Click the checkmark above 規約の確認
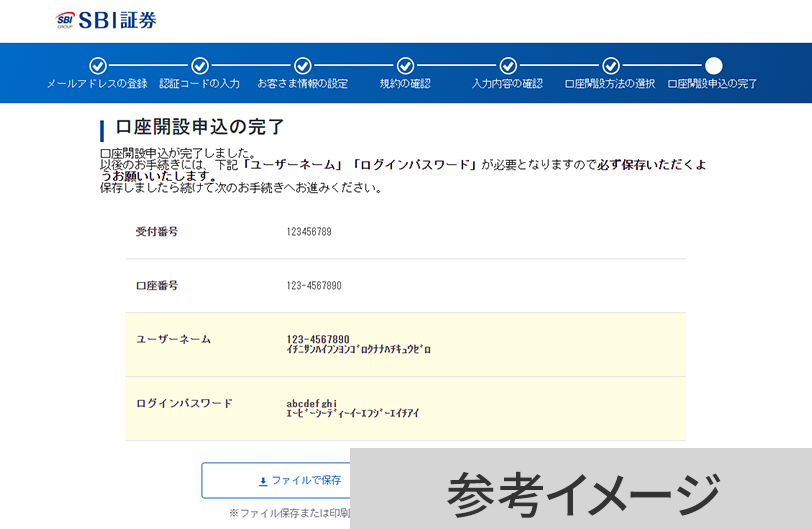This screenshot has height=529, width=812. [x=405, y=66]
